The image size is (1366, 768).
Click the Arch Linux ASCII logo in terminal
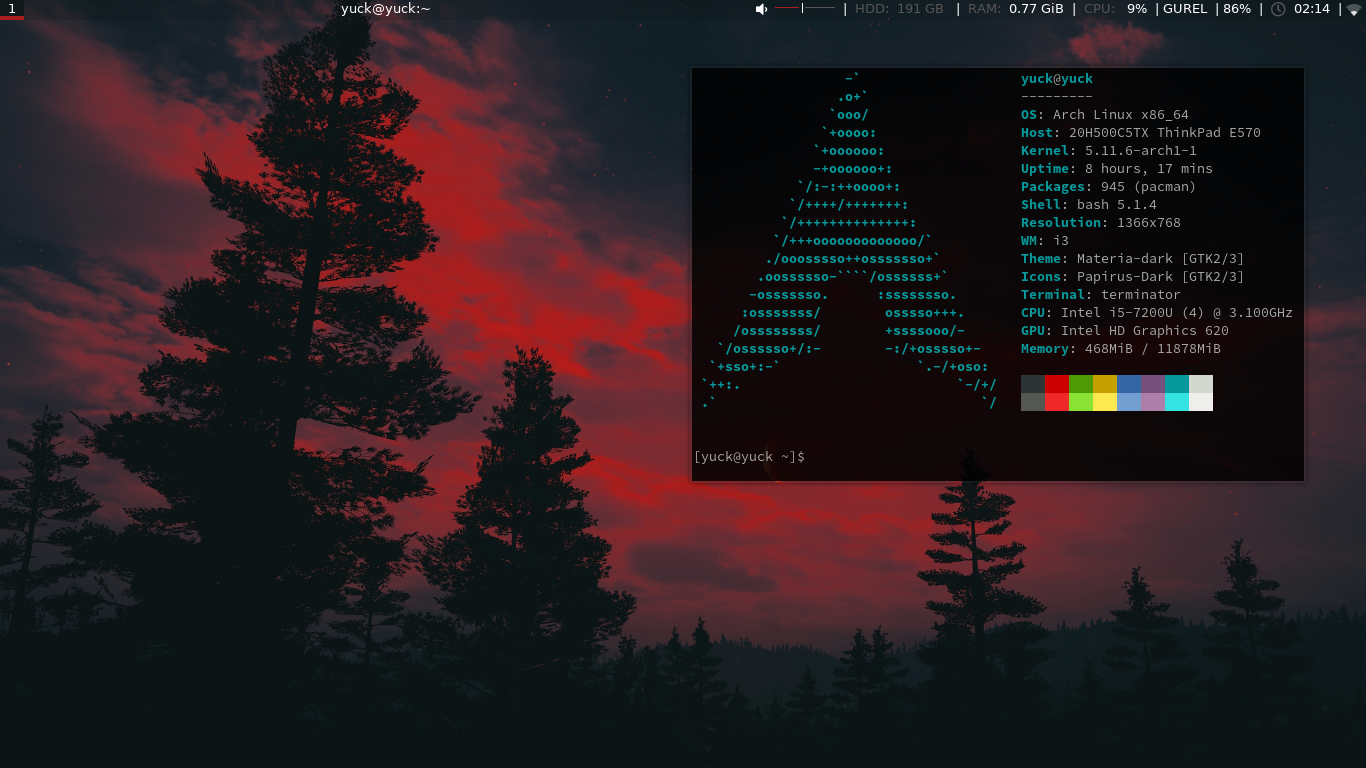click(849, 241)
